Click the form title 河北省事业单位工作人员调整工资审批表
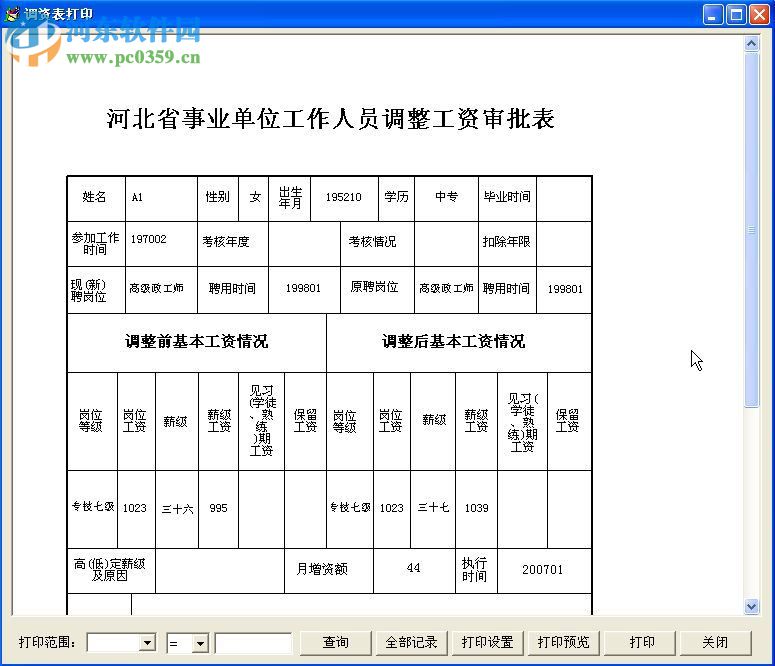 [330, 119]
